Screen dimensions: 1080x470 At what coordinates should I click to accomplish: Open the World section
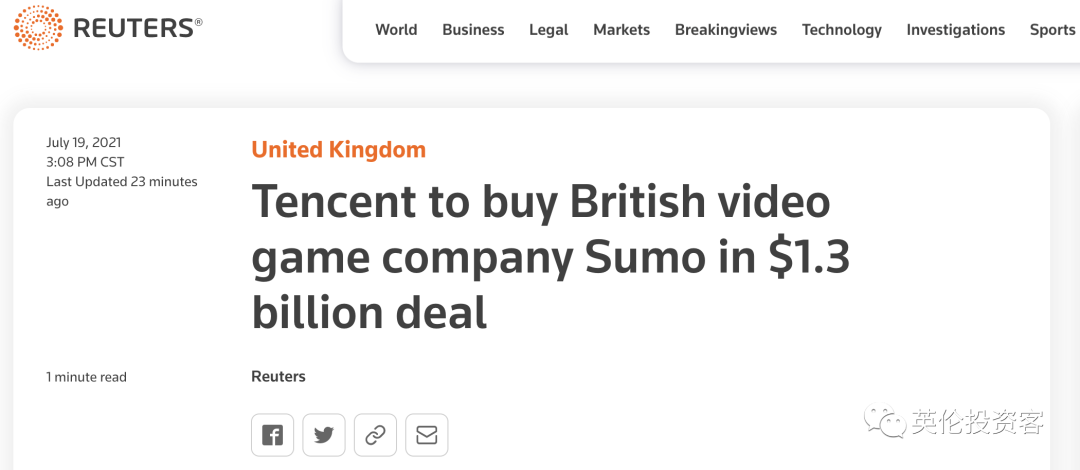396,30
